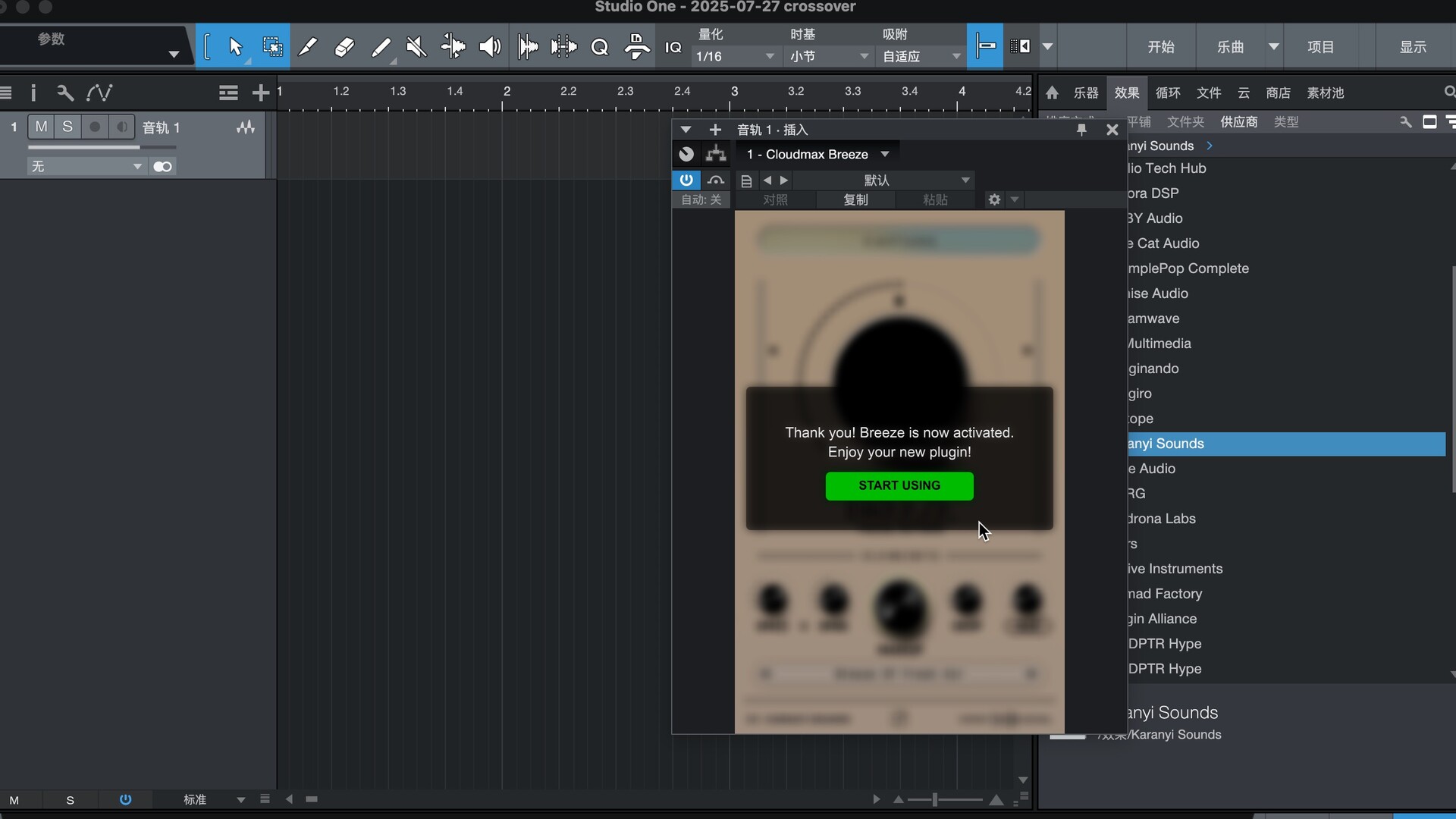Select the Arrow tool in toolbar
1456x819 pixels.
coord(235,47)
